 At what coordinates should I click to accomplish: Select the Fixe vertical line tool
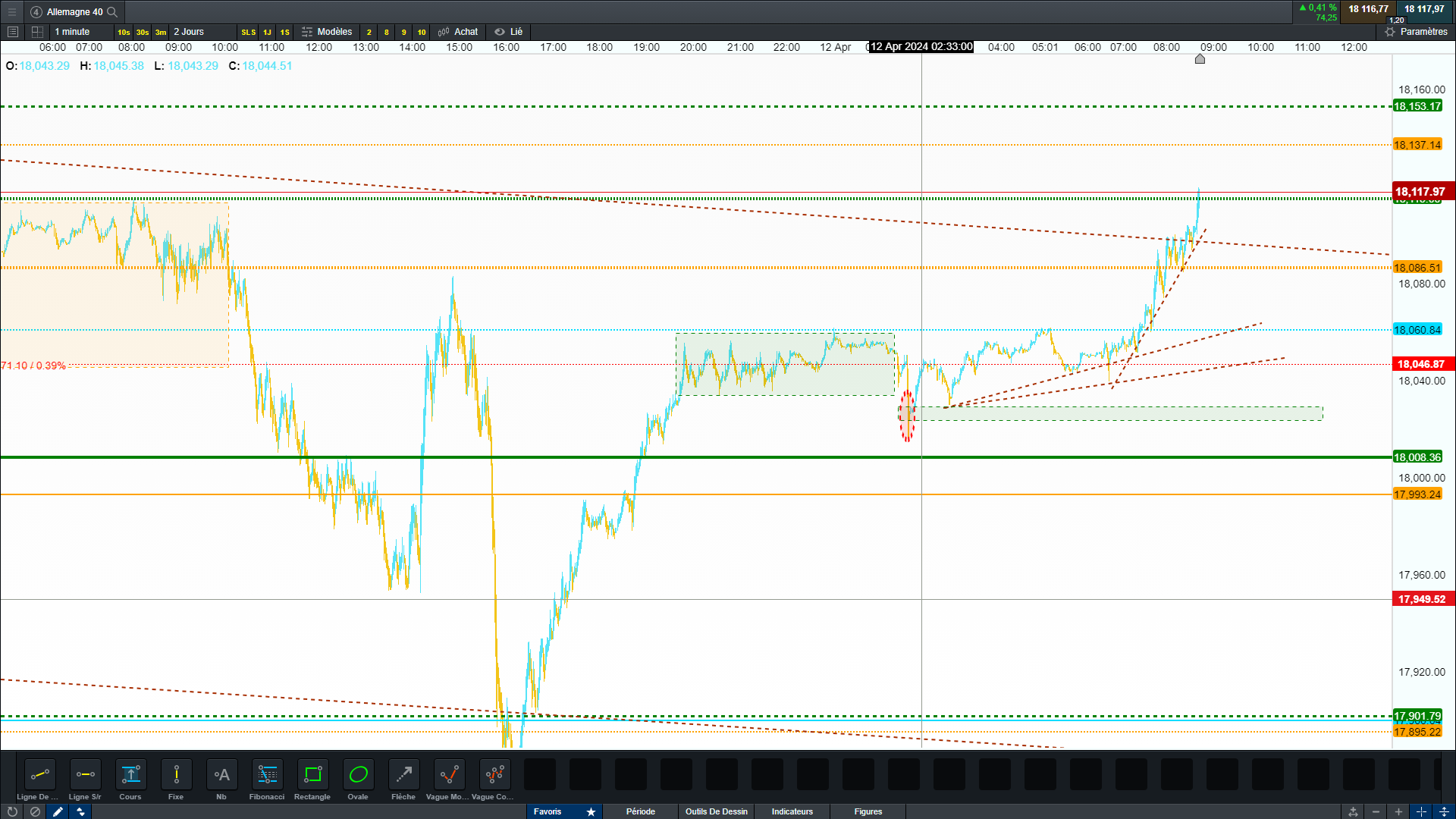pyautogui.click(x=176, y=775)
